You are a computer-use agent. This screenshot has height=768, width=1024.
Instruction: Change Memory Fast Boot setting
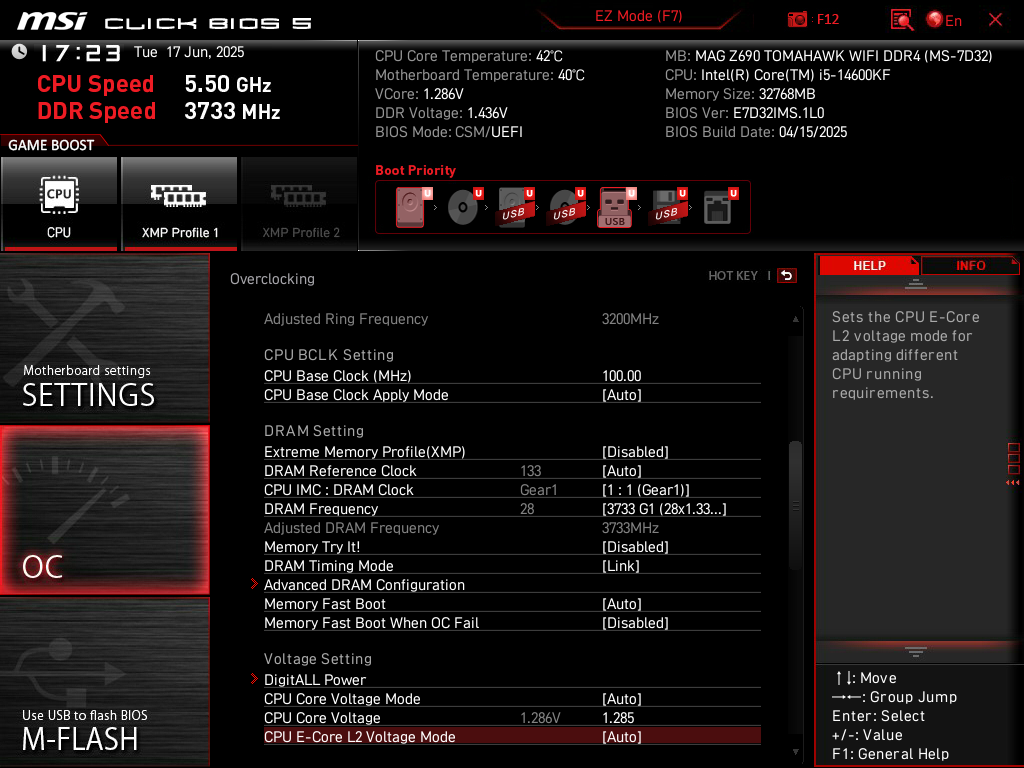(x=512, y=604)
